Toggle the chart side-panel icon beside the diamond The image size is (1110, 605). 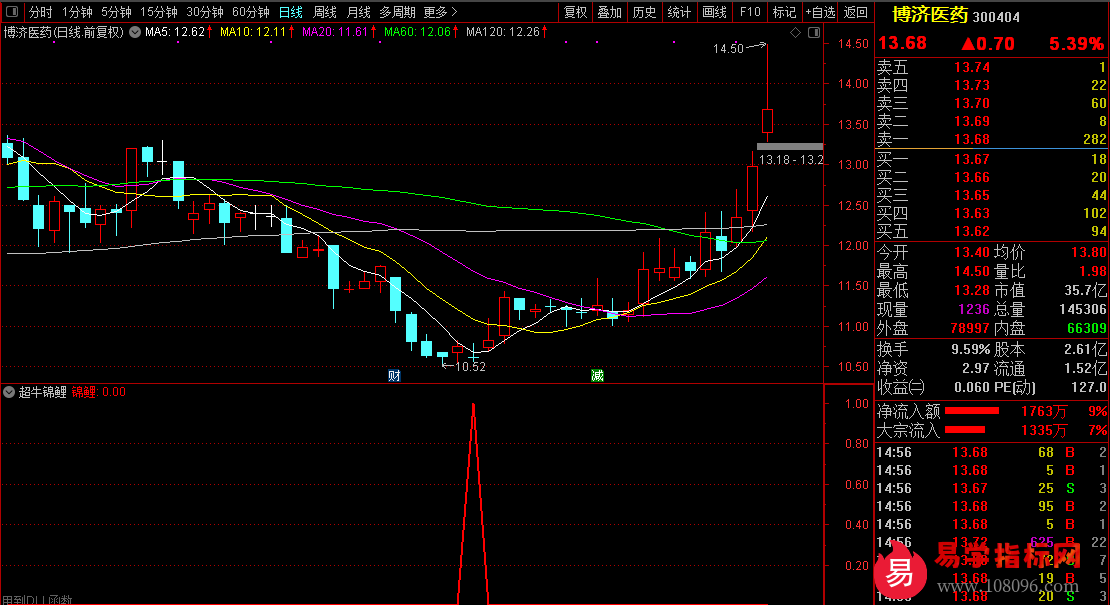(x=814, y=33)
